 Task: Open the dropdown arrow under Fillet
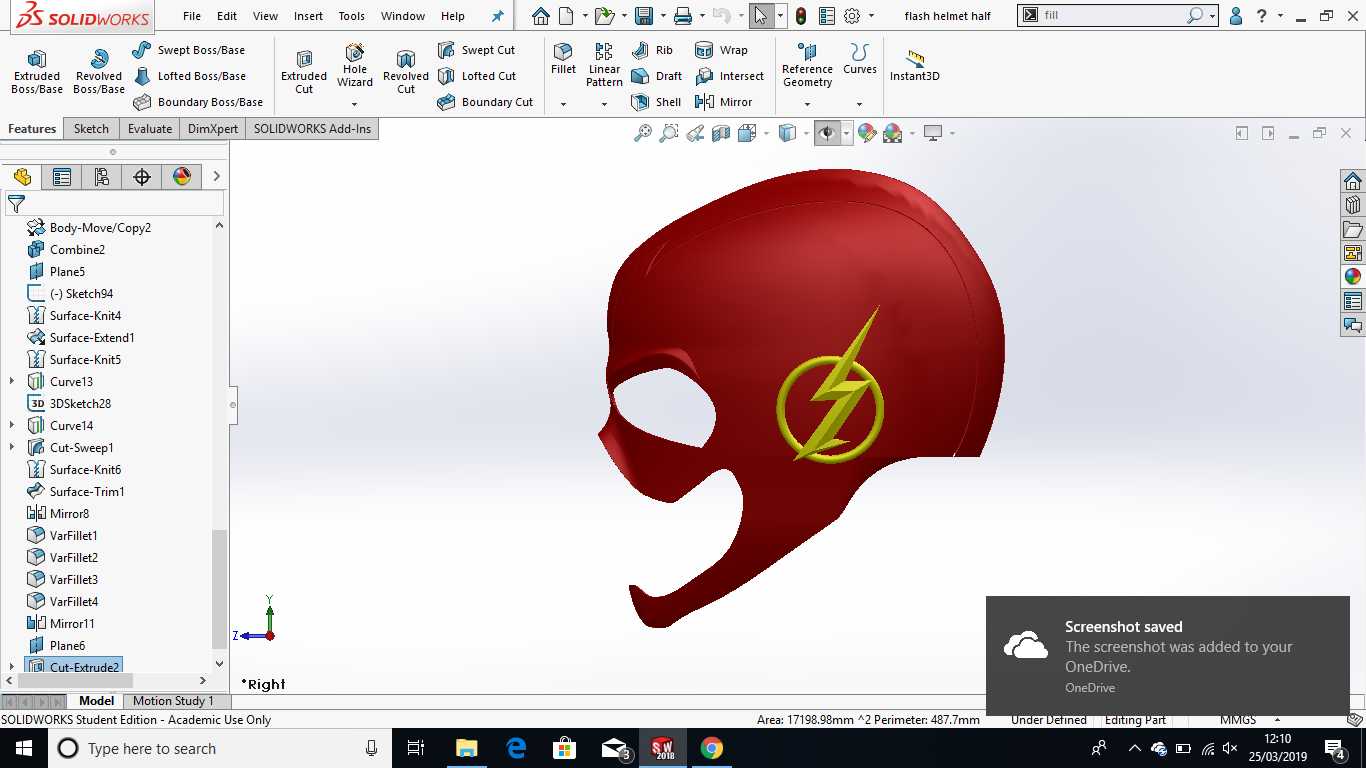(563, 104)
